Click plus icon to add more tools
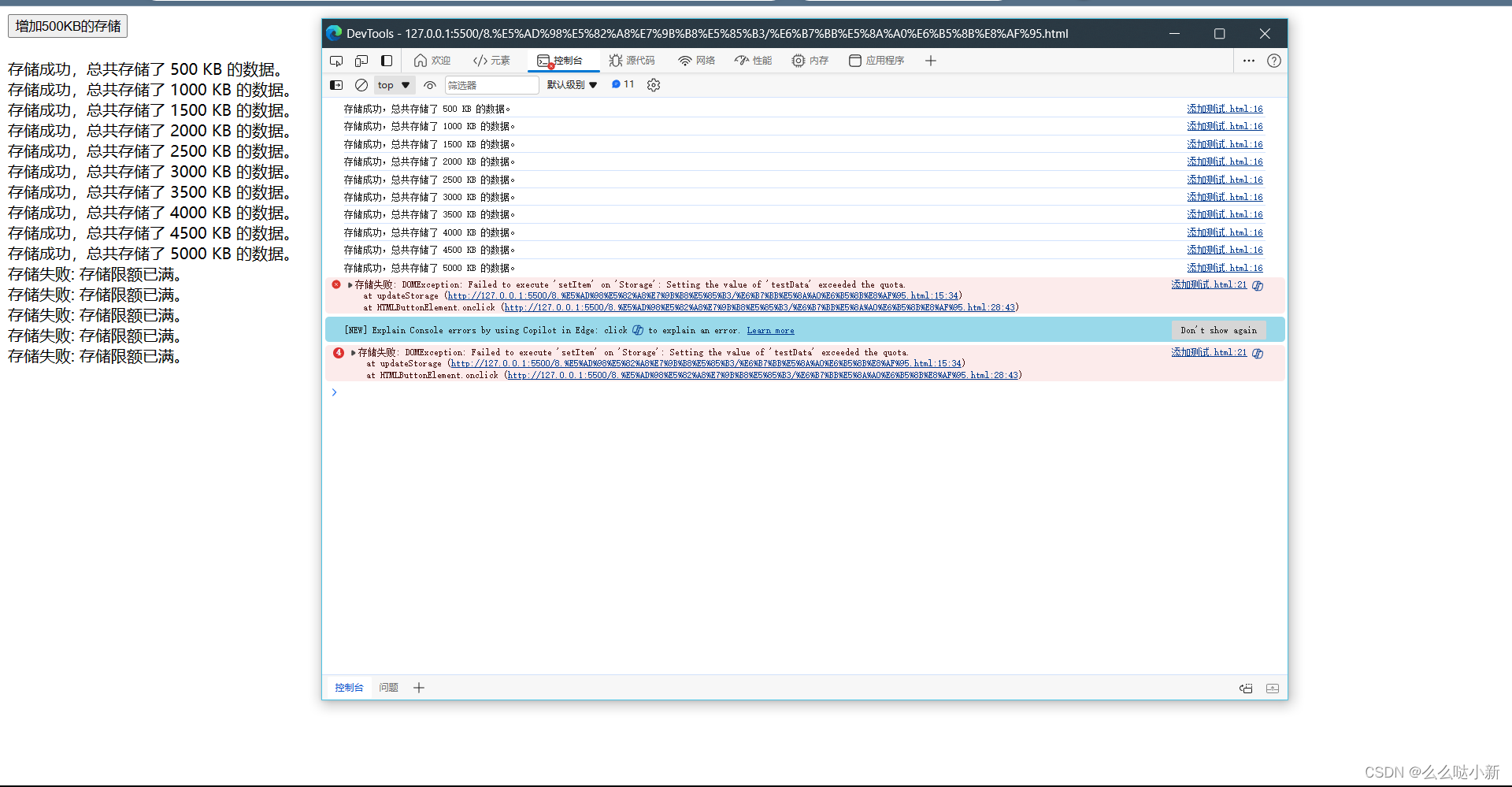 coord(931,61)
